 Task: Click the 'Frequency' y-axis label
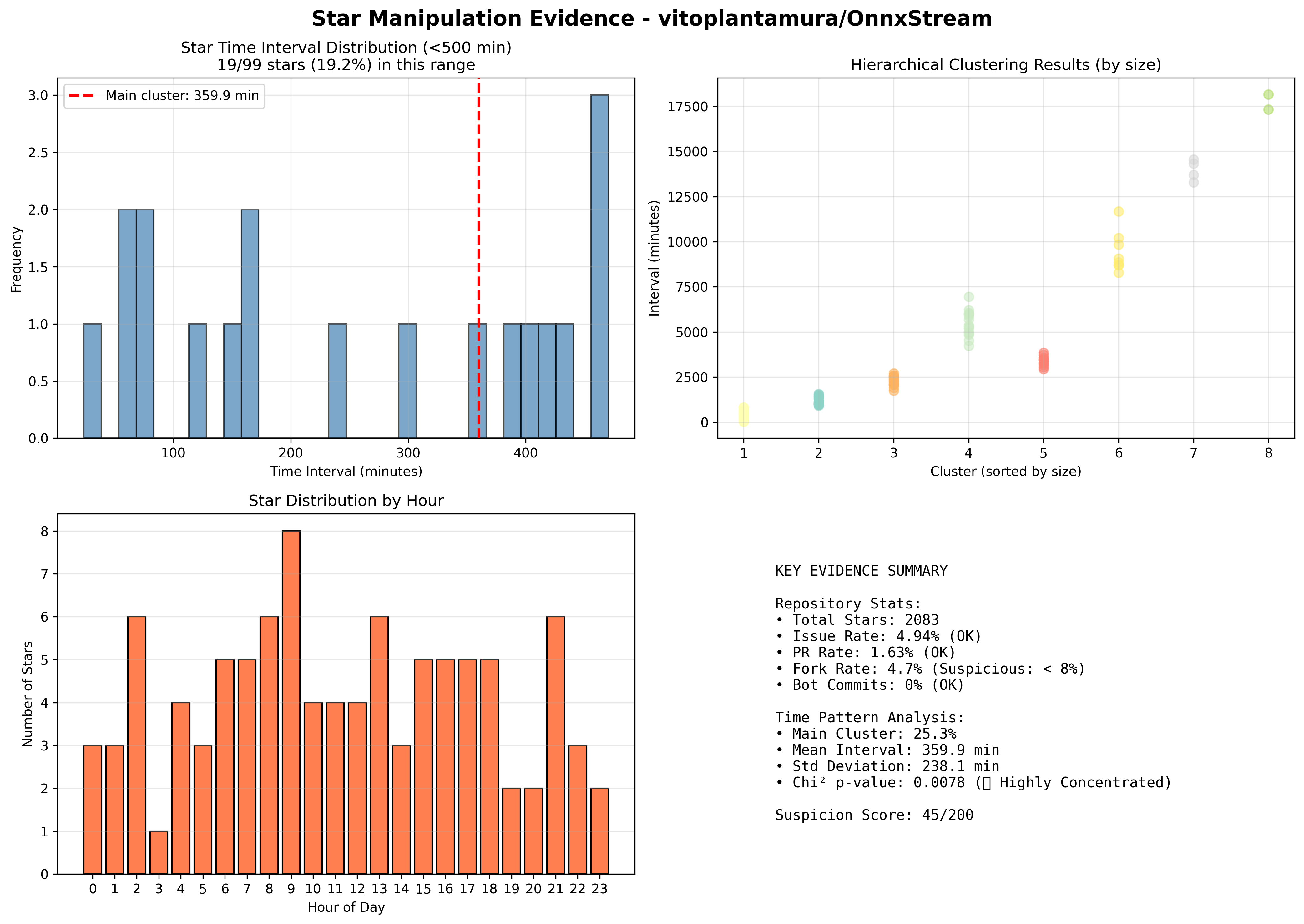point(16,260)
